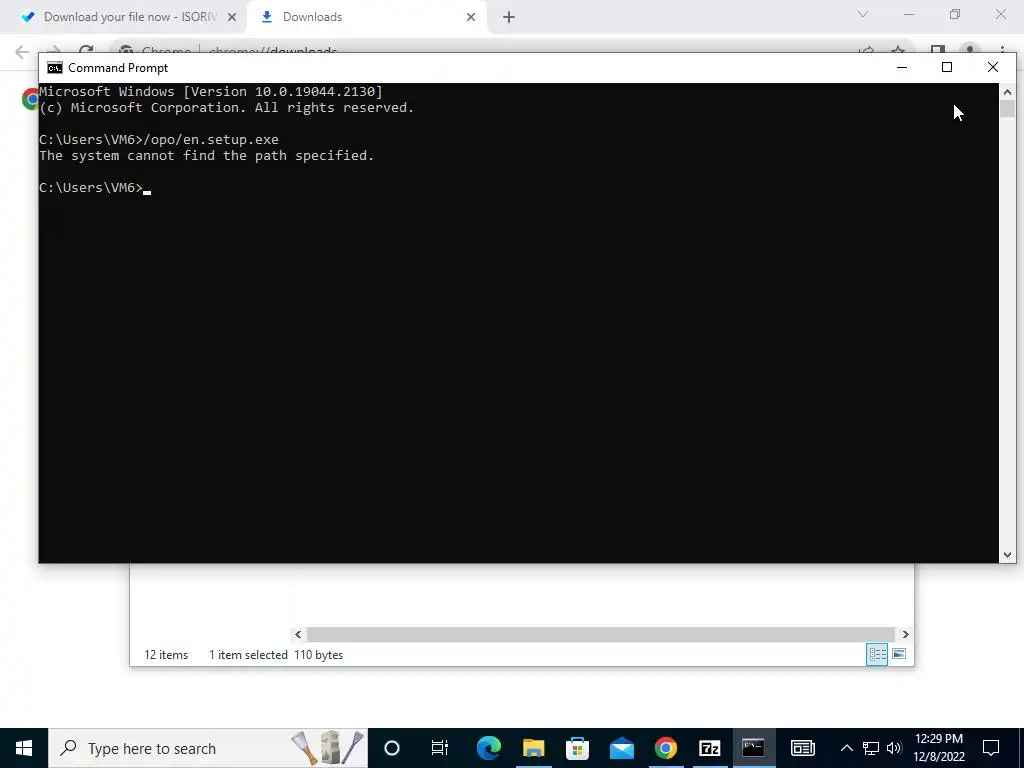Open Chrome's tab search dropdown chevron

pos(863,14)
